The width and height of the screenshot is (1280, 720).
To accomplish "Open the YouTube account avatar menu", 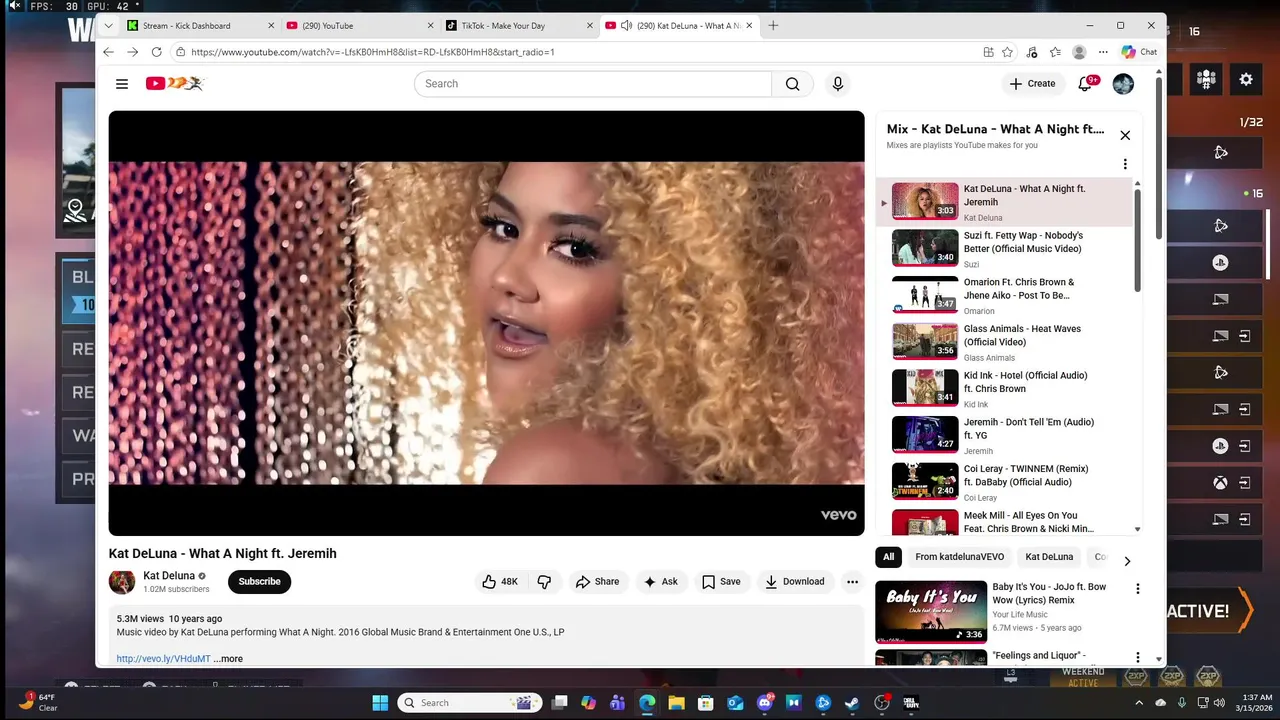I will (x=1123, y=84).
